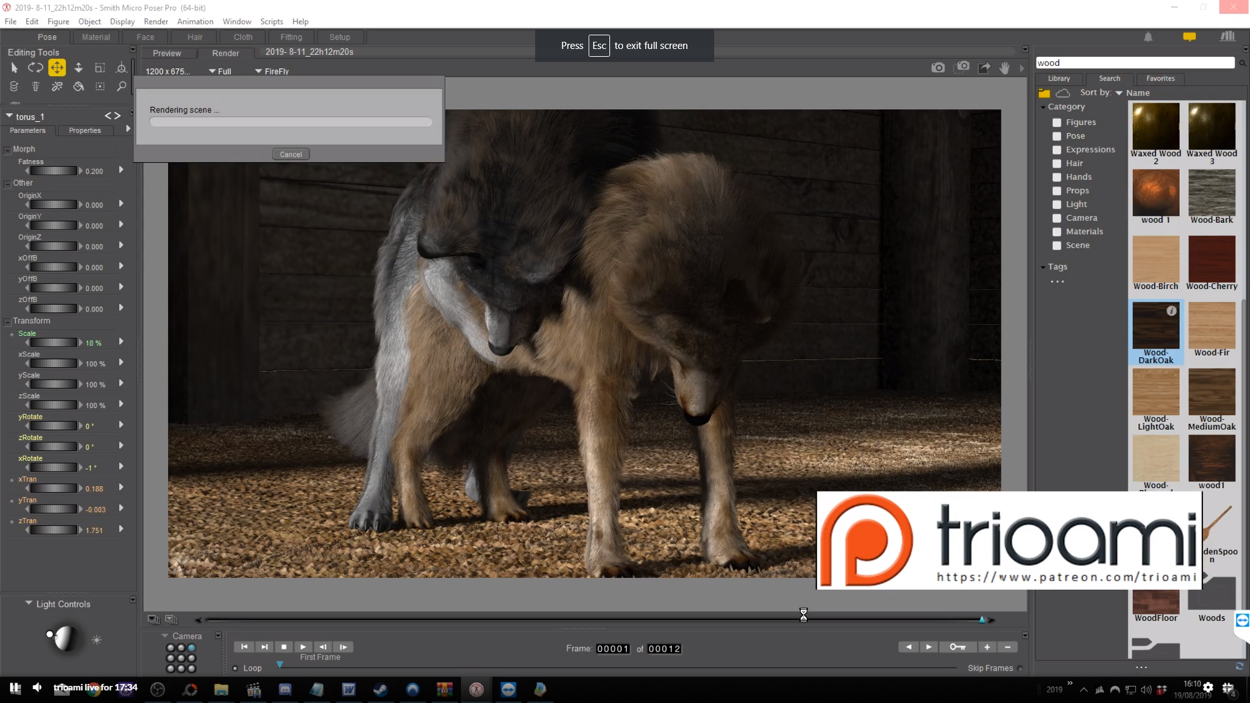
Task: Pick the Magnifier tool in Editing Tools
Action: pos(121,87)
